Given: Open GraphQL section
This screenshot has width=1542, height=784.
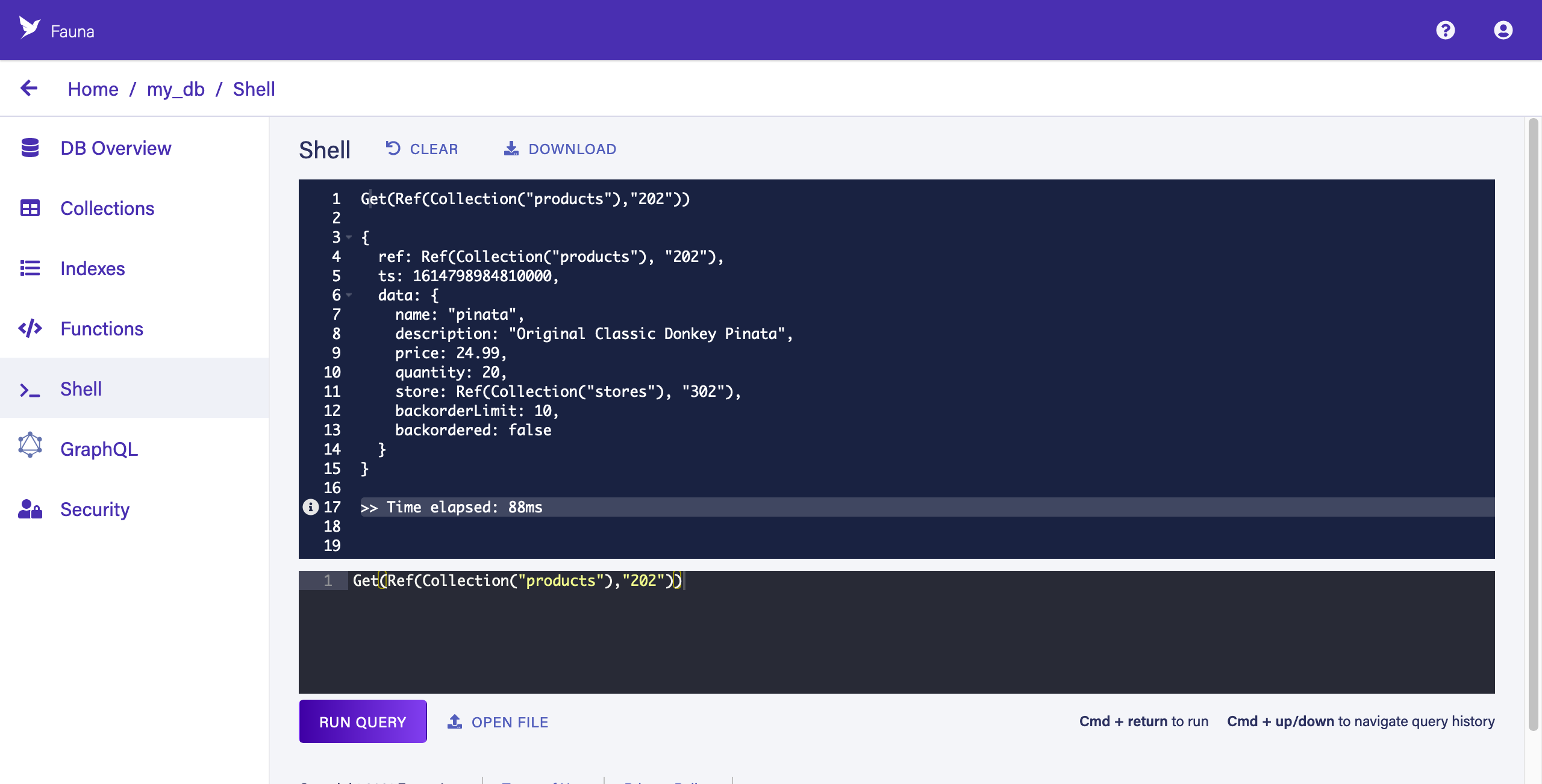Looking at the screenshot, I should pyautogui.click(x=98, y=448).
